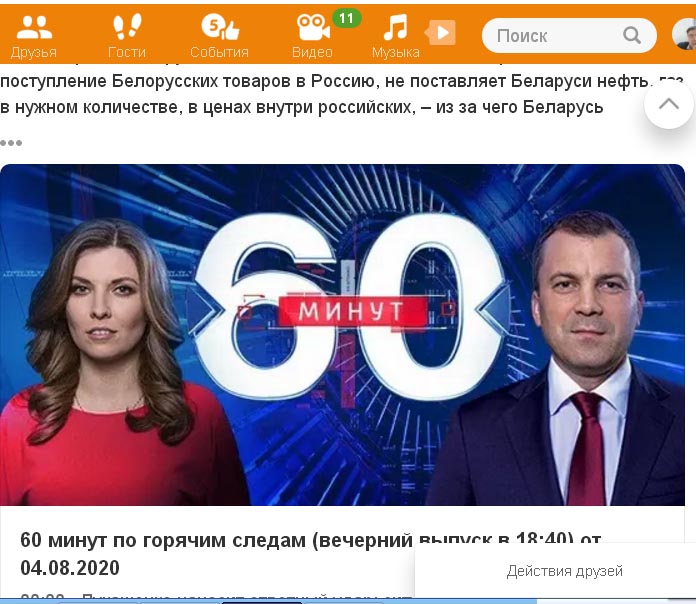
Task: Click the Друзья menu label
Action: pos(34,52)
